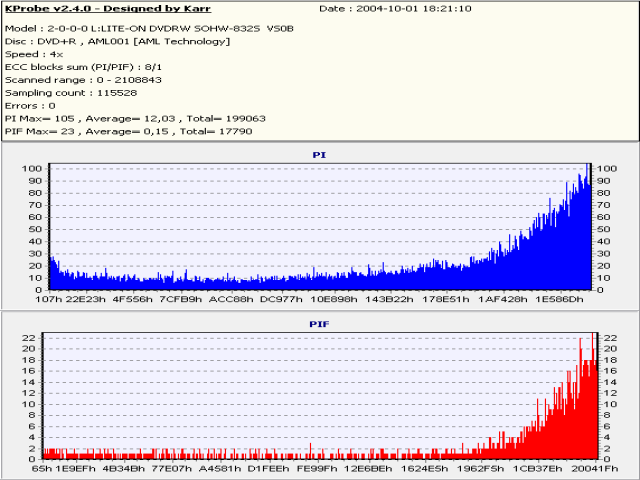This screenshot has width=640, height=480.
Task: Click PIF x-axis label 1962F5h
Action: (x=480, y=469)
